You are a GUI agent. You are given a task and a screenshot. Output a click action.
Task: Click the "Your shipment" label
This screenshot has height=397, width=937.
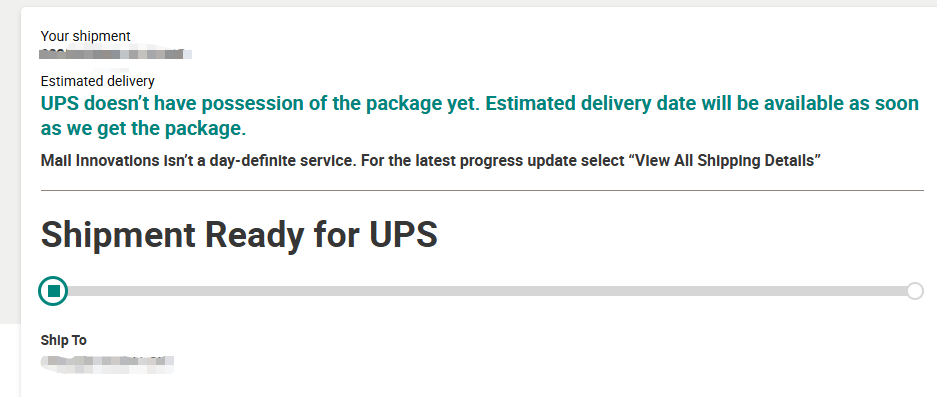click(x=85, y=36)
